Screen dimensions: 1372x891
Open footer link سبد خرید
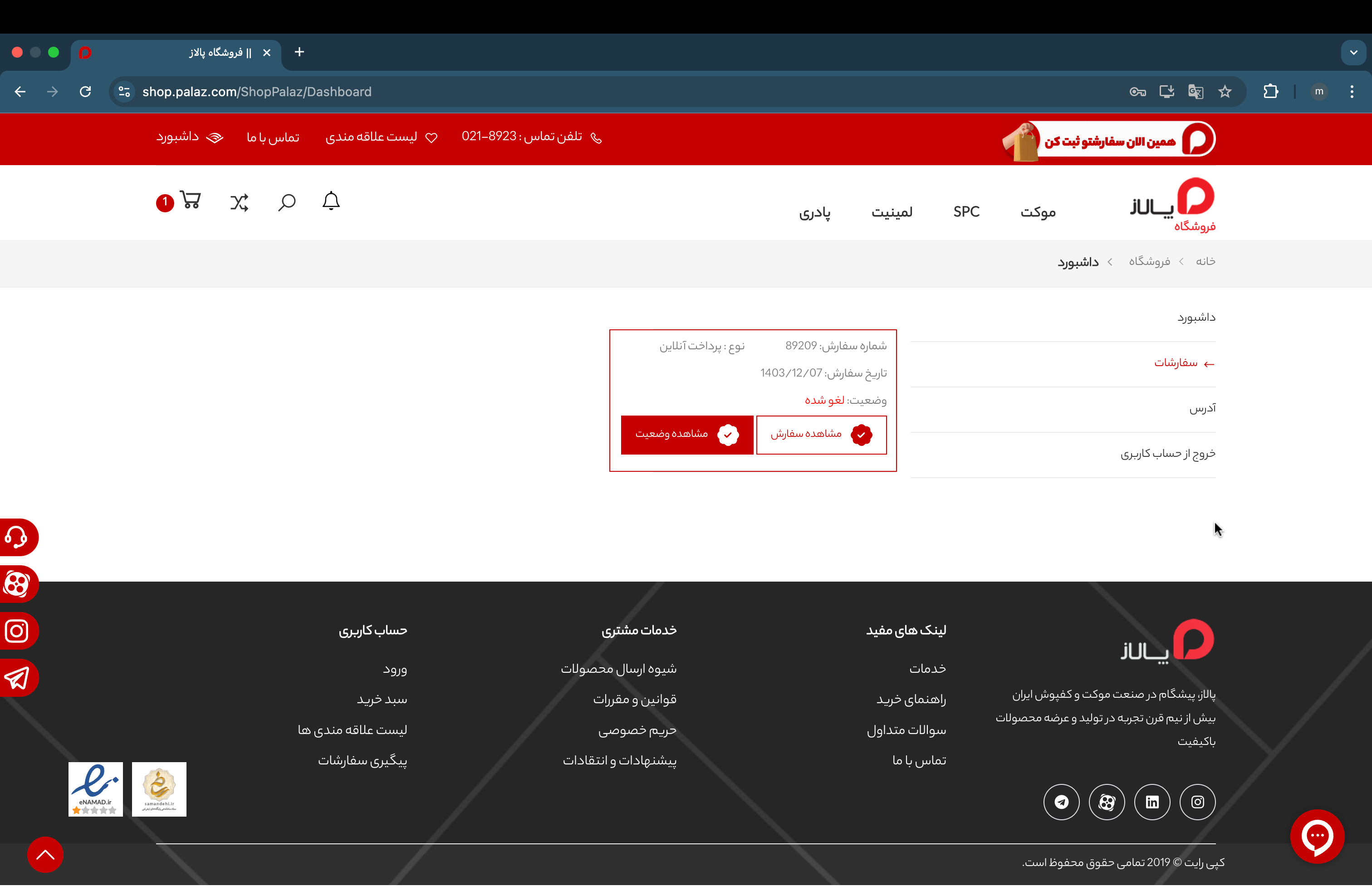click(382, 700)
